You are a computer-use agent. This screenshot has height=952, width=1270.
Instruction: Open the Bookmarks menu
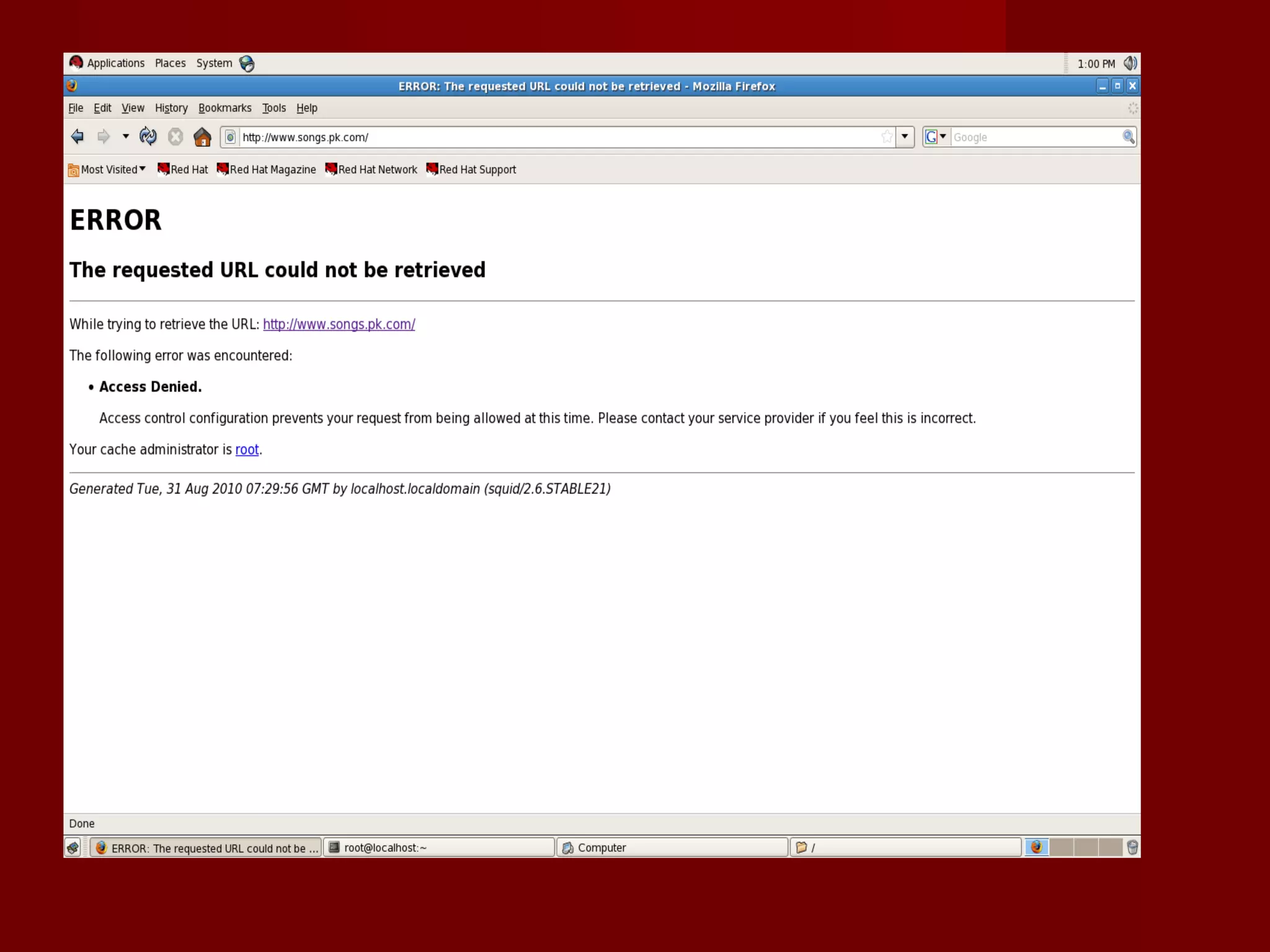point(224,108)
